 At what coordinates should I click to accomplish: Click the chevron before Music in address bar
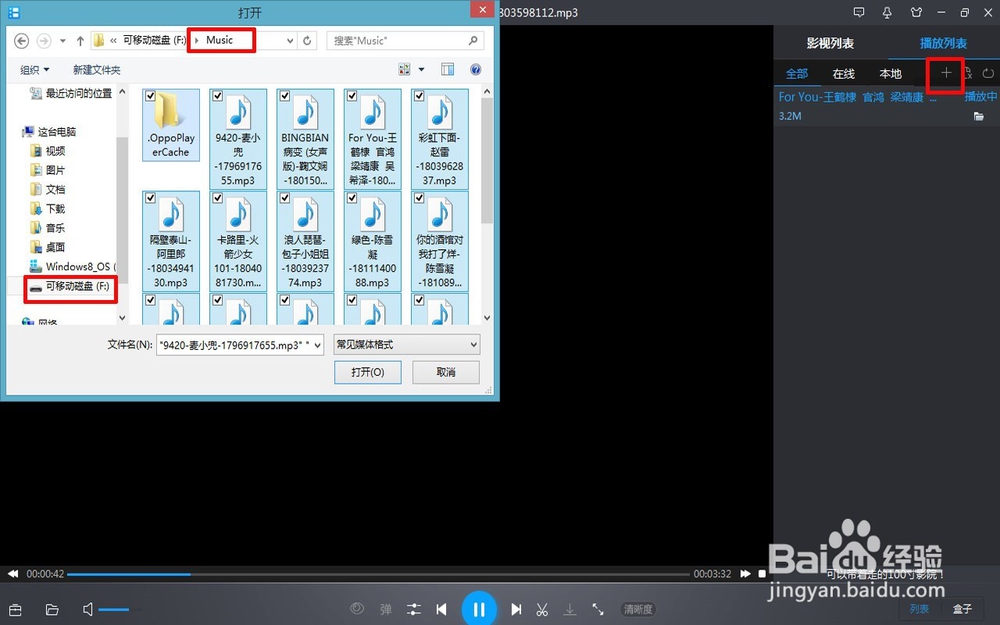(x=197, y=40)
